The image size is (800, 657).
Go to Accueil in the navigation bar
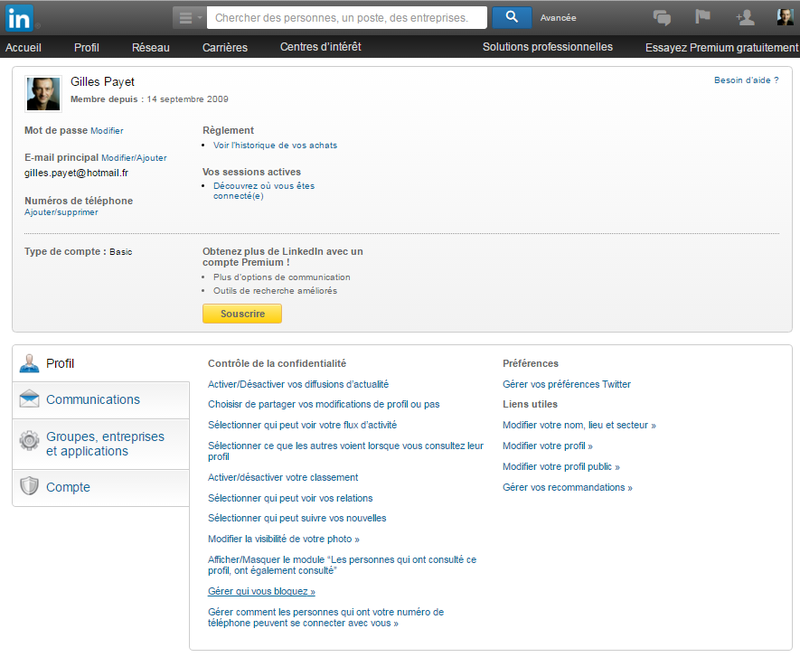(23, 47)
